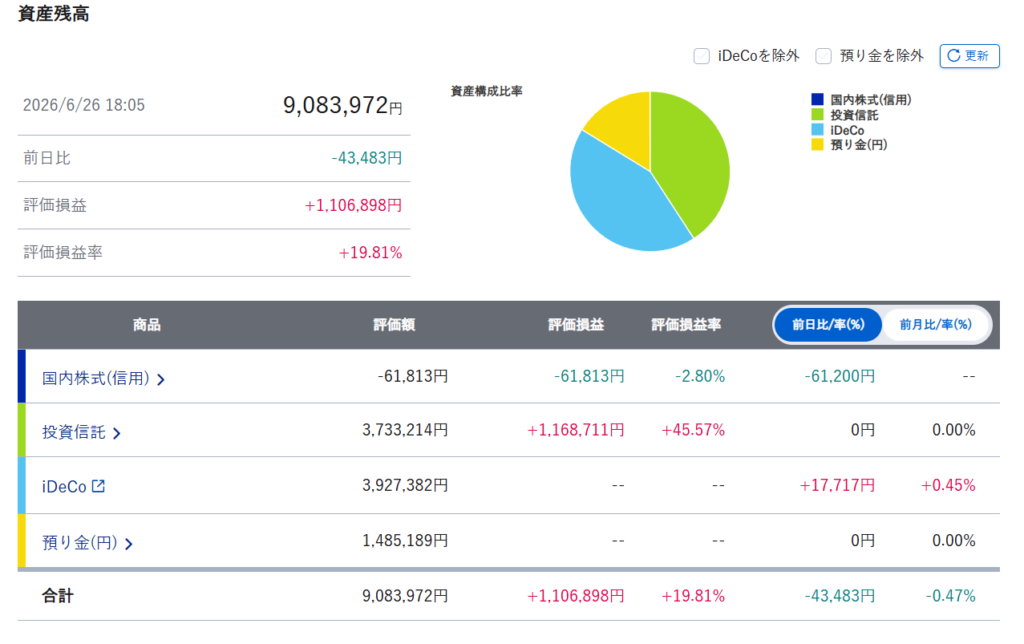Open the iDeCo link
1024x644 pixels.
[64, 487]
